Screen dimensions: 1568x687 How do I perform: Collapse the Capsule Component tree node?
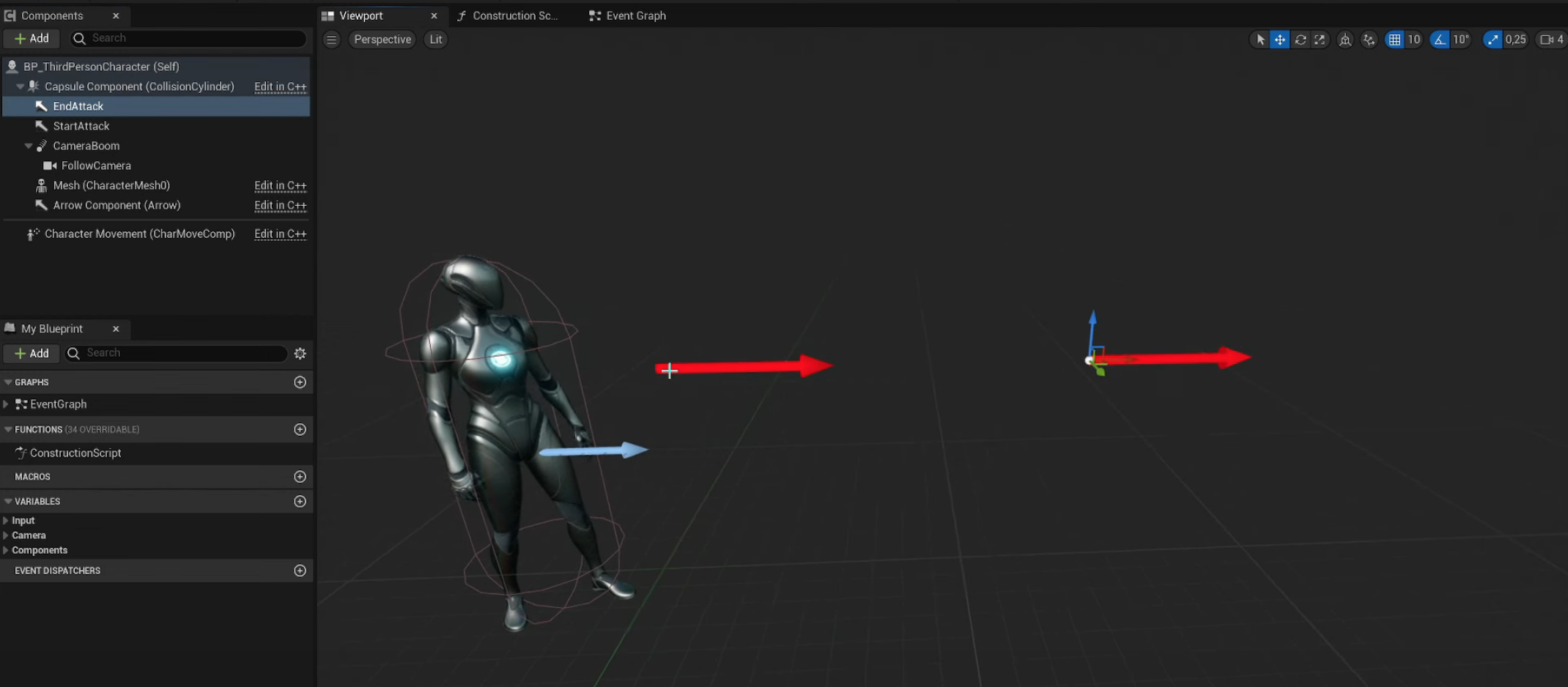20,86
